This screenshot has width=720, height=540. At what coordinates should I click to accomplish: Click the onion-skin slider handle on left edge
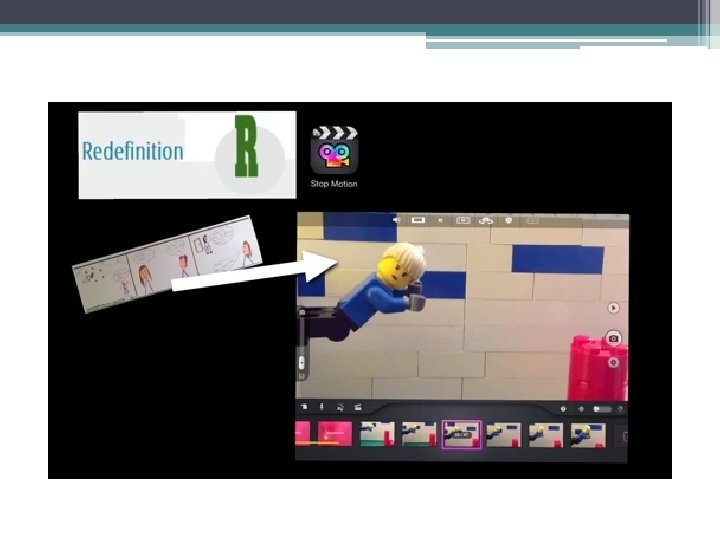(302, 362)
